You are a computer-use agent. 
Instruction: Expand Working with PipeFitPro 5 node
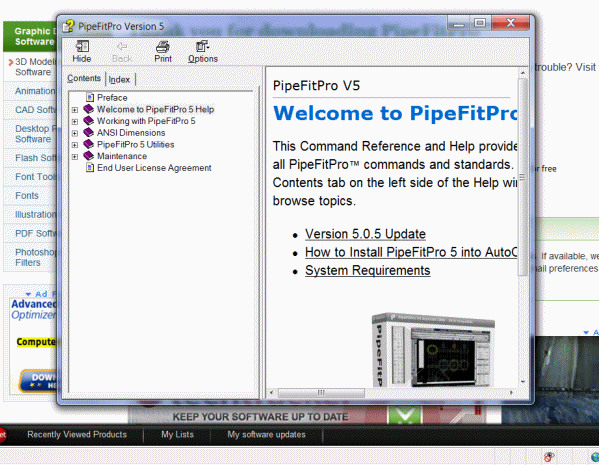75,122
